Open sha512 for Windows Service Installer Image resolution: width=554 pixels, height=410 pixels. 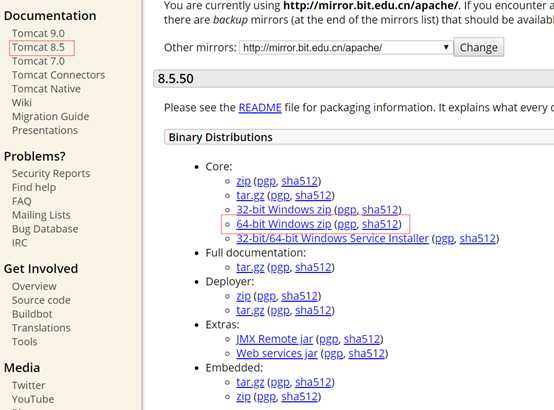(x=478, y=239)
